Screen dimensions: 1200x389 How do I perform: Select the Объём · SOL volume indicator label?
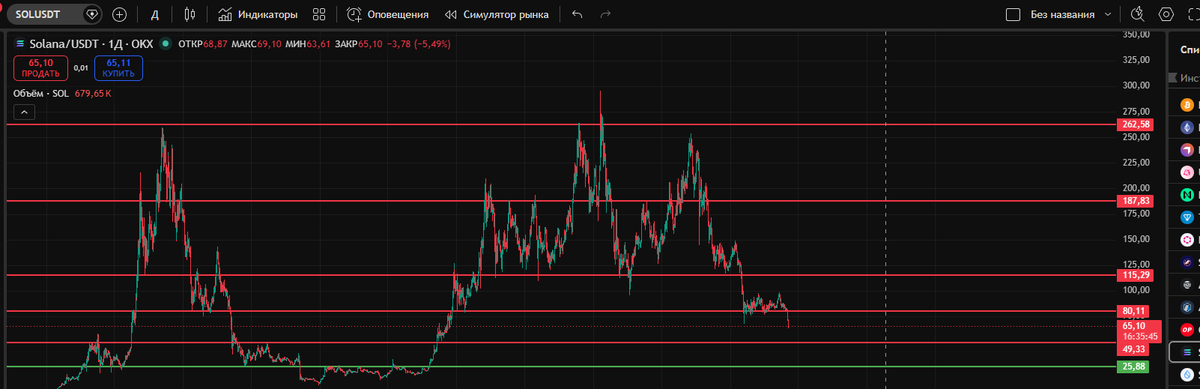tap(41, 93)
